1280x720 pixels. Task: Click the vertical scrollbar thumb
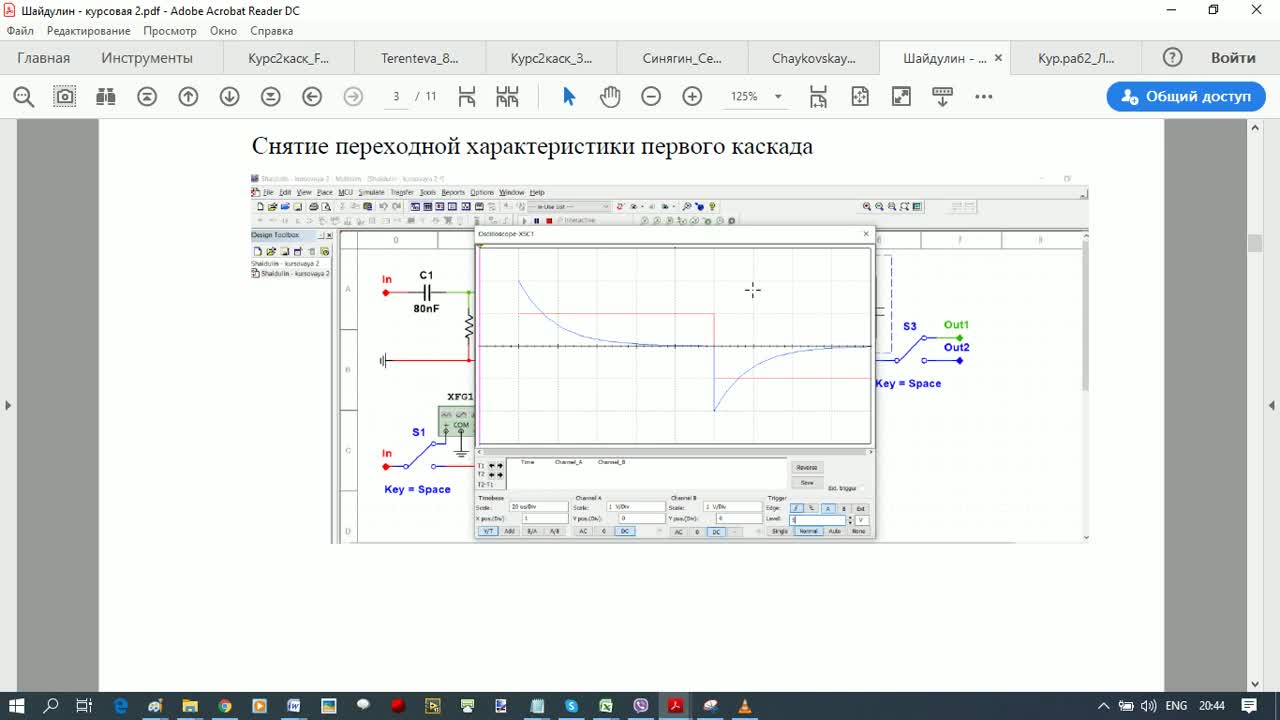point(1255,243)
